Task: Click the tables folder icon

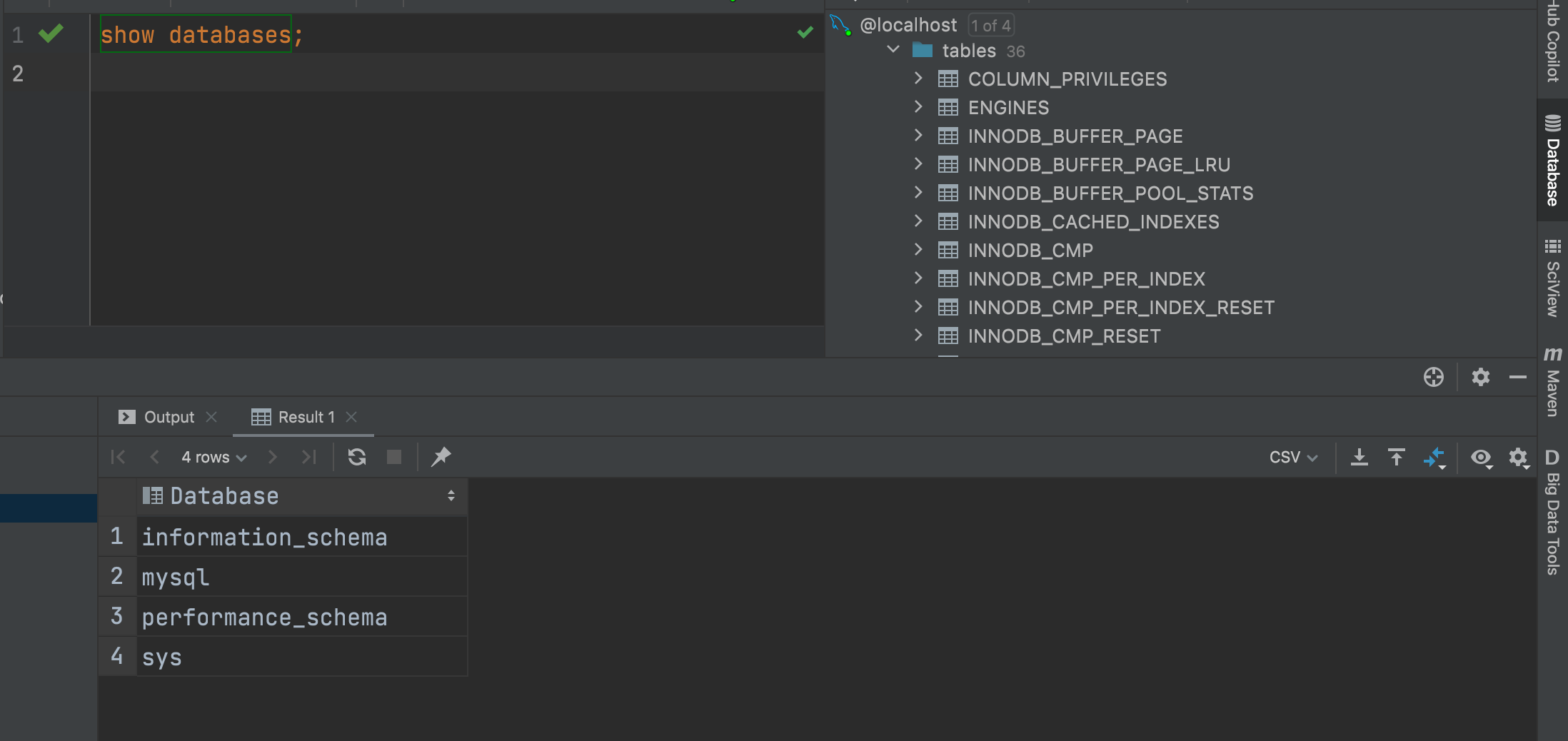Action: click(923, 50)
